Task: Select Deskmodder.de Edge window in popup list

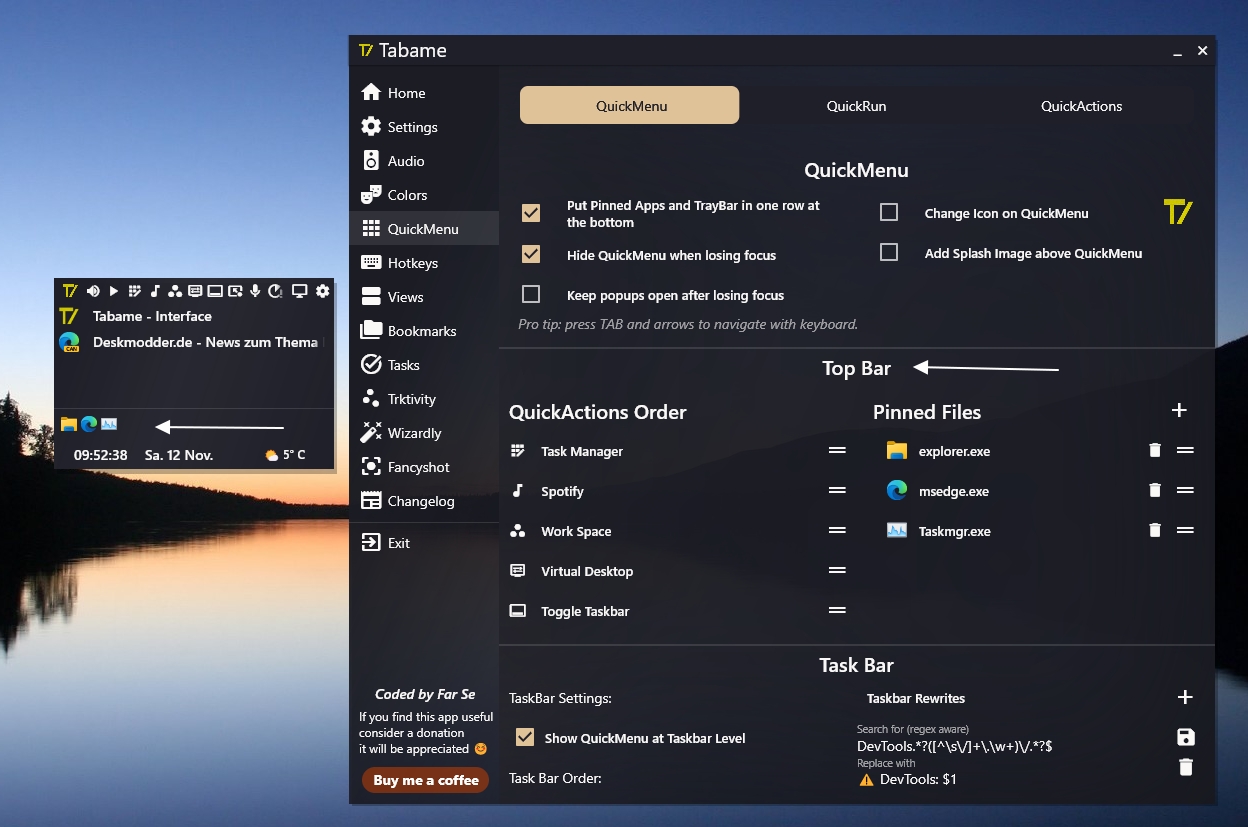Action: pyautogui.click(x=194, y=342)
